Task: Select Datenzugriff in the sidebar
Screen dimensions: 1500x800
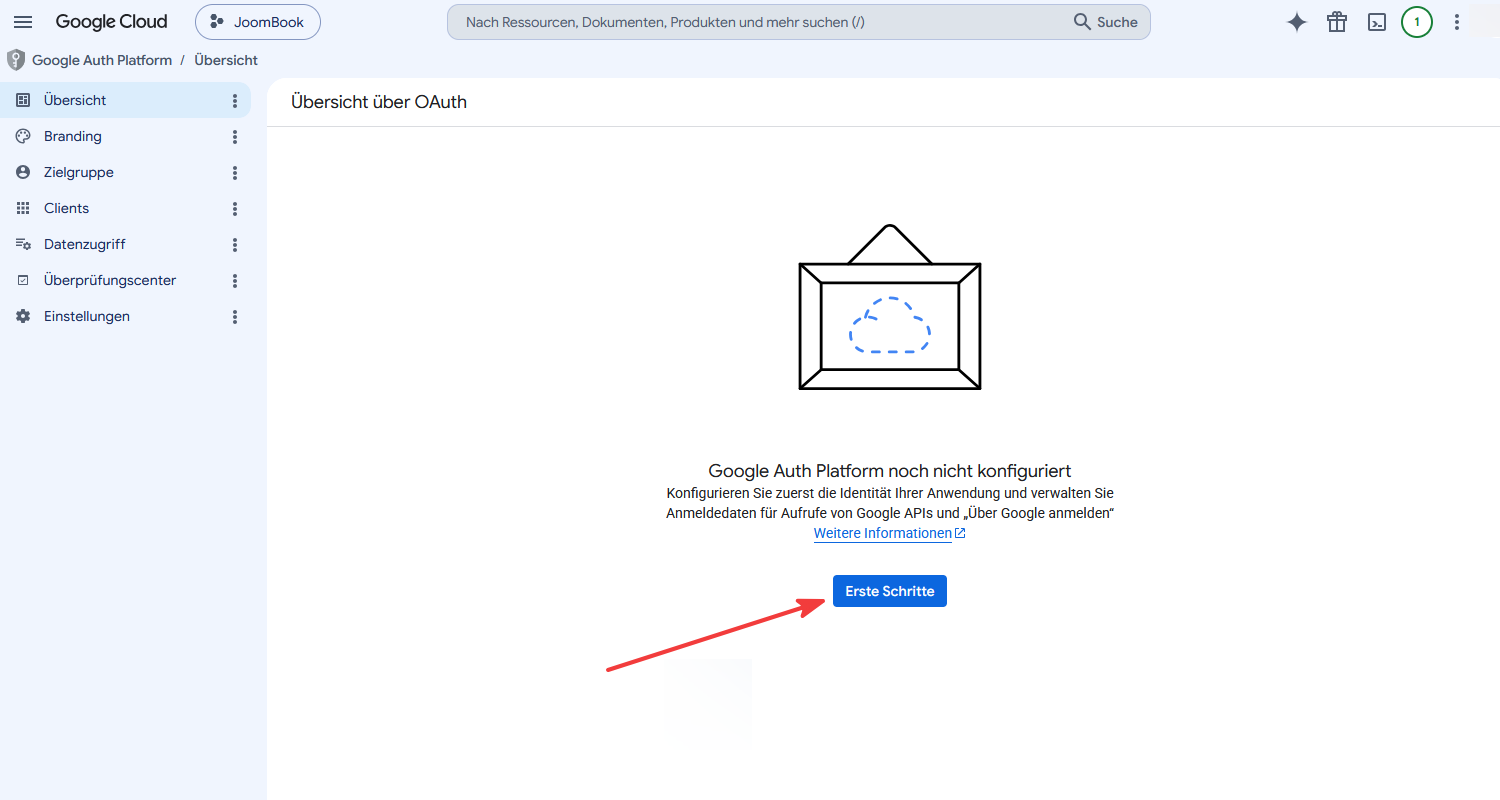Action: pyautogui.click(x=125, y=244)
